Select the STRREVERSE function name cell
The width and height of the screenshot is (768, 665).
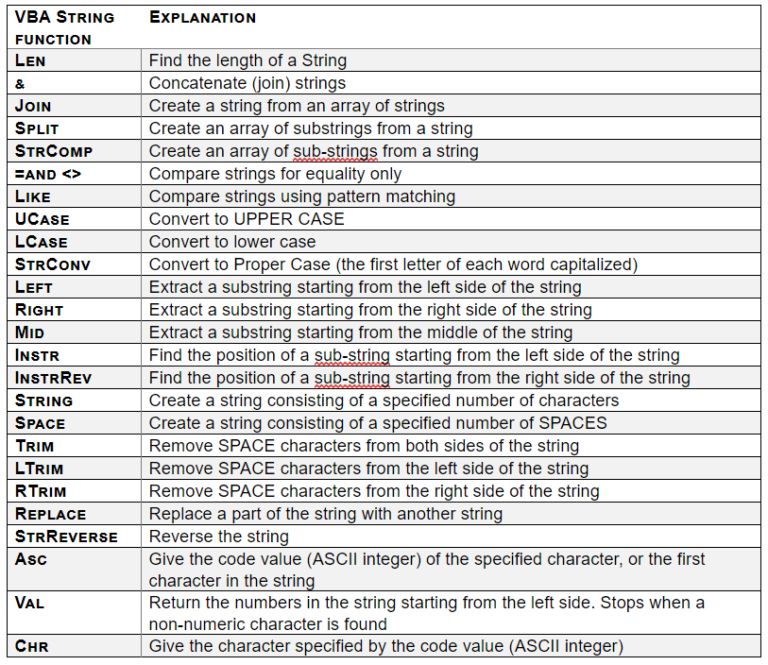coord(67,537)
